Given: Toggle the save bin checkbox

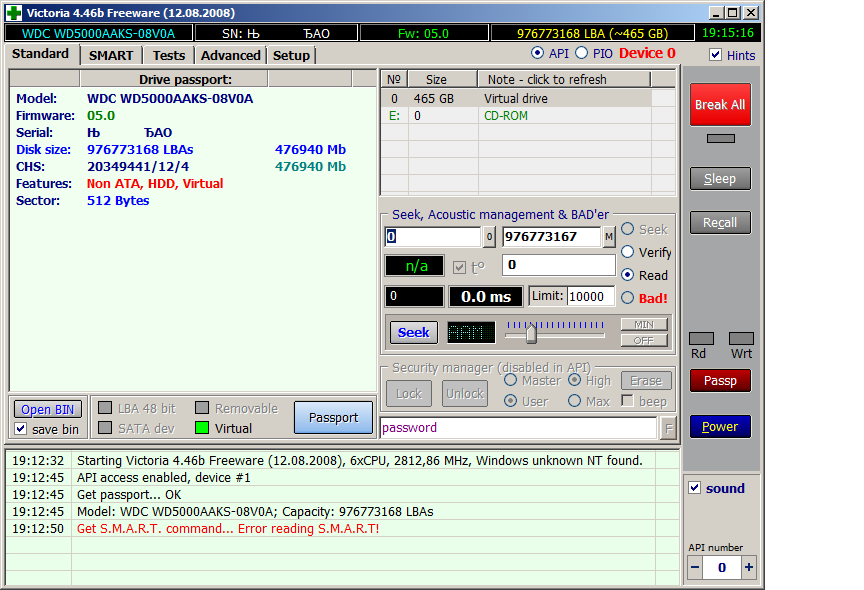Looking at the screenshot, I should click(21, 429).
